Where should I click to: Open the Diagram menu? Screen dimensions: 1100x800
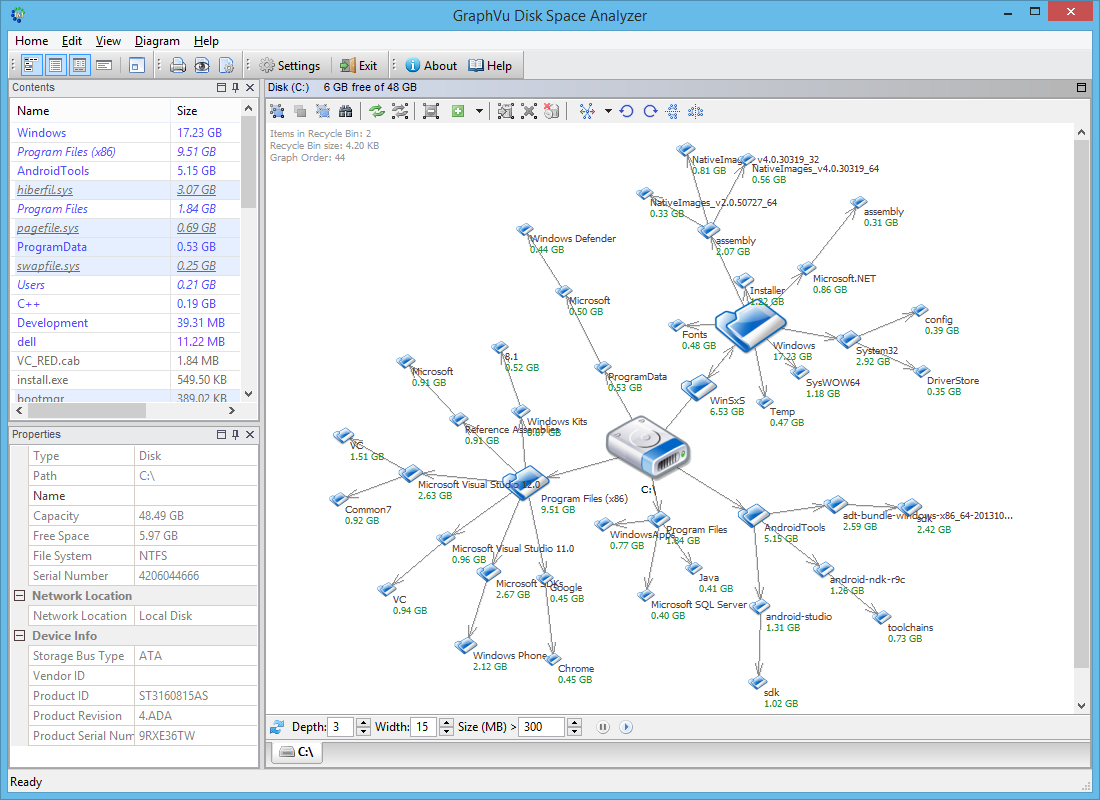[157, 41]
